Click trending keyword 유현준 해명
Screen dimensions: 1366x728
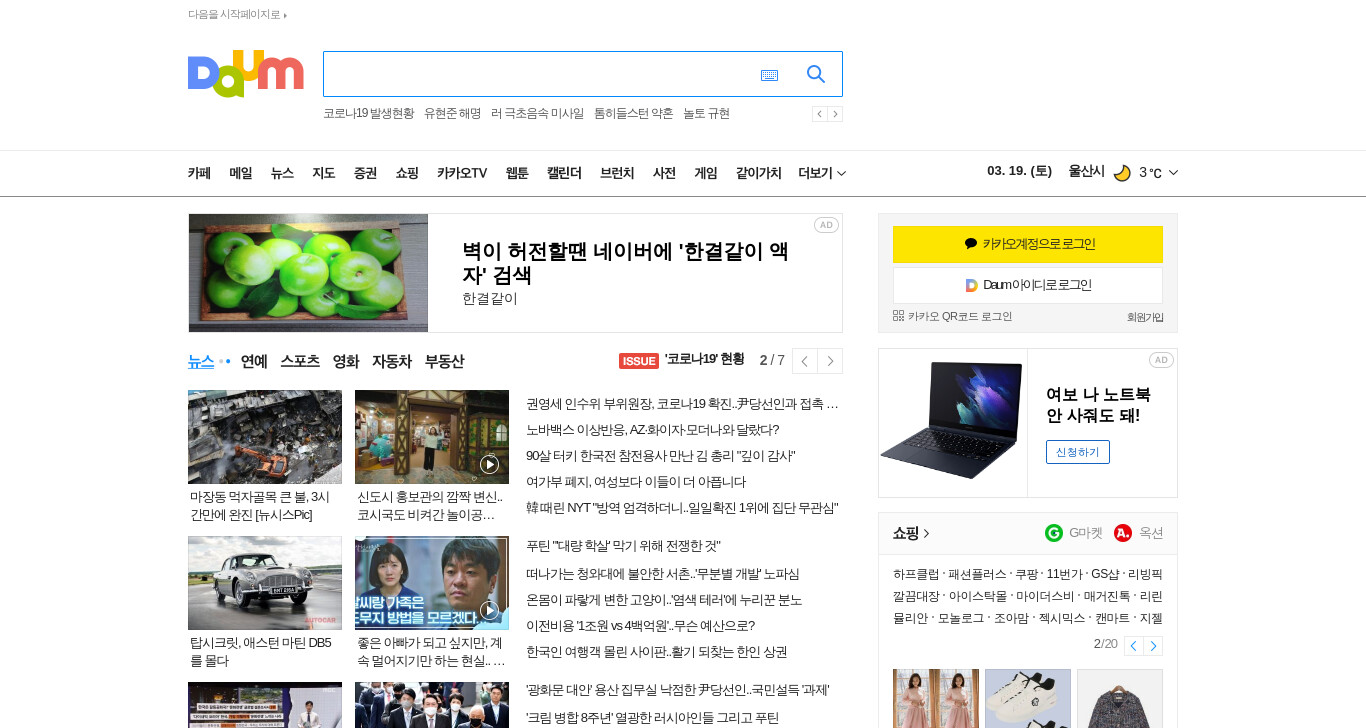452,114
